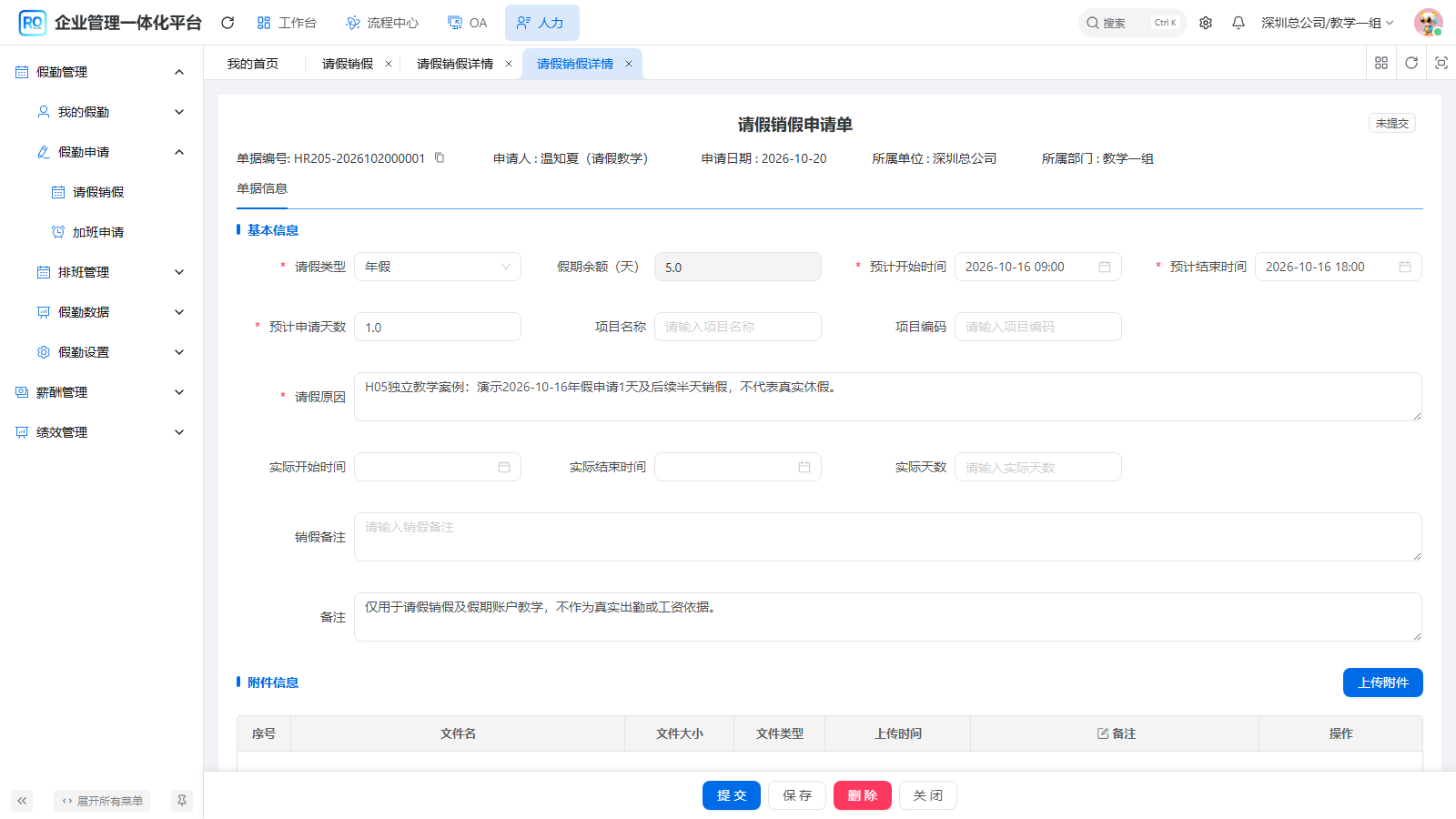Open the OA module
1456x819 pixels.
coord(468,23)
